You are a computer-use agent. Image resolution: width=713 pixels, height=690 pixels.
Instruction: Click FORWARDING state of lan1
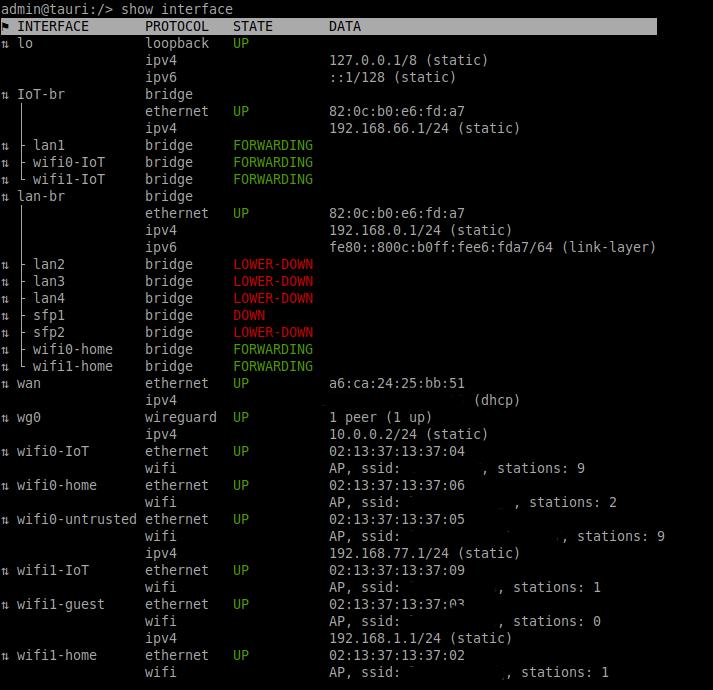[273, 145]
